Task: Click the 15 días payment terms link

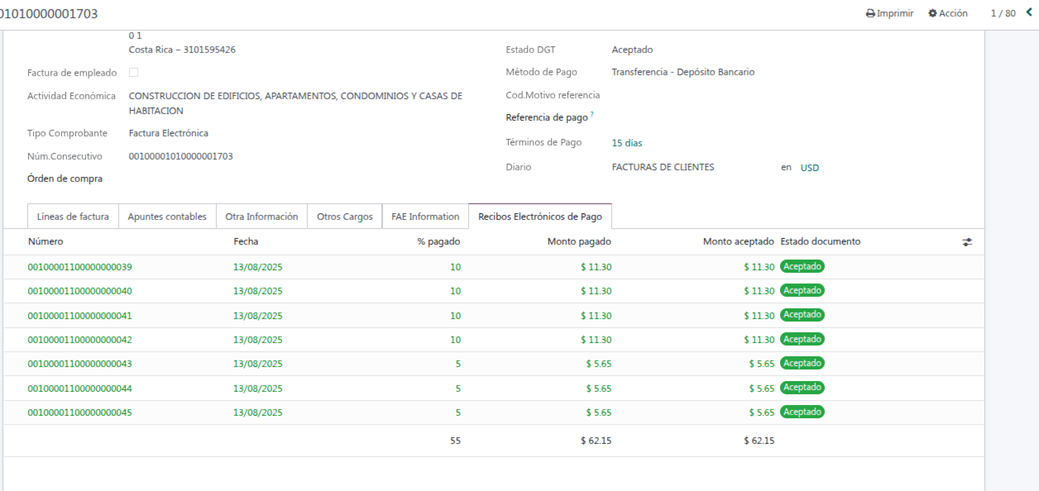Action: (626, 143)
